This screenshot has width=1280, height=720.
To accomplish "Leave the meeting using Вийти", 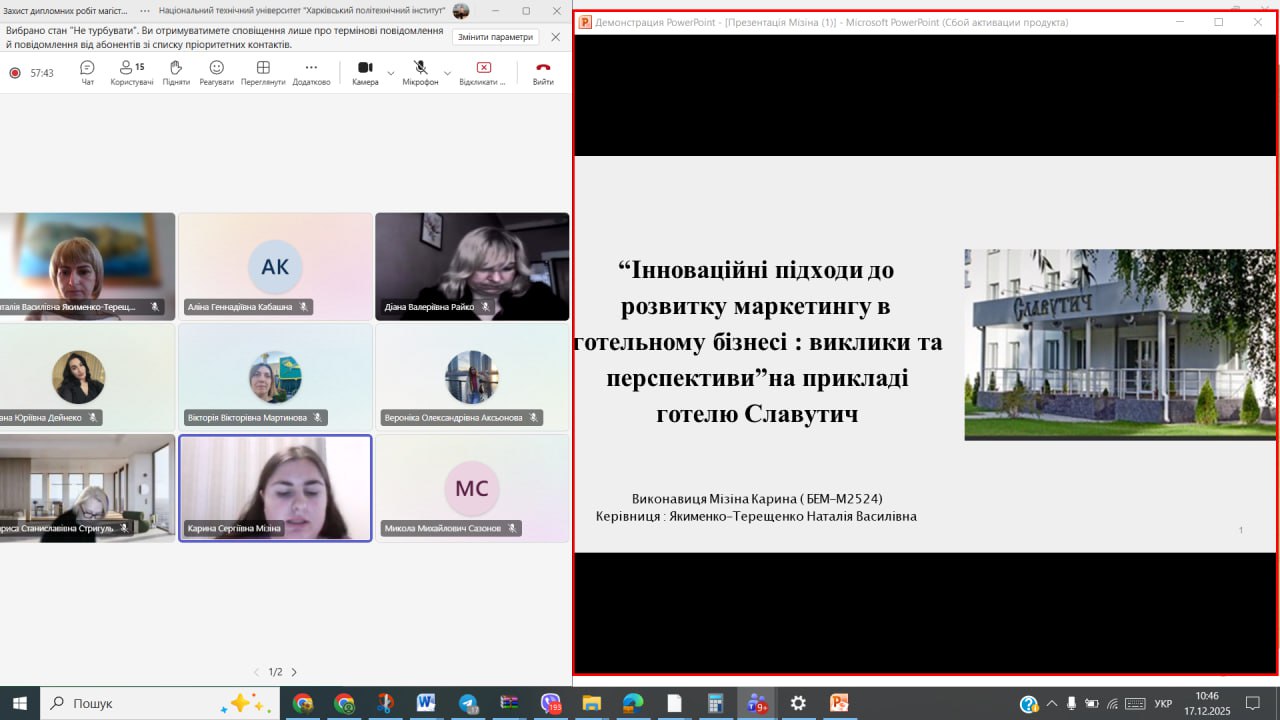I will coord(543,72).
